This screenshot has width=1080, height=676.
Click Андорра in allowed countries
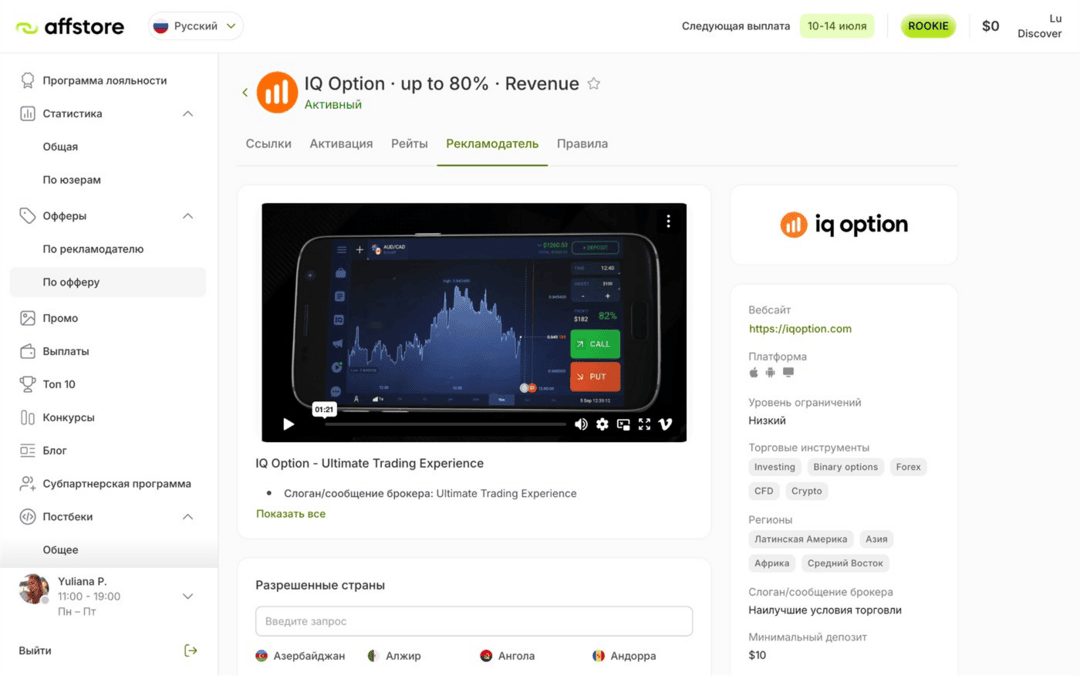[x=624, y=656]
